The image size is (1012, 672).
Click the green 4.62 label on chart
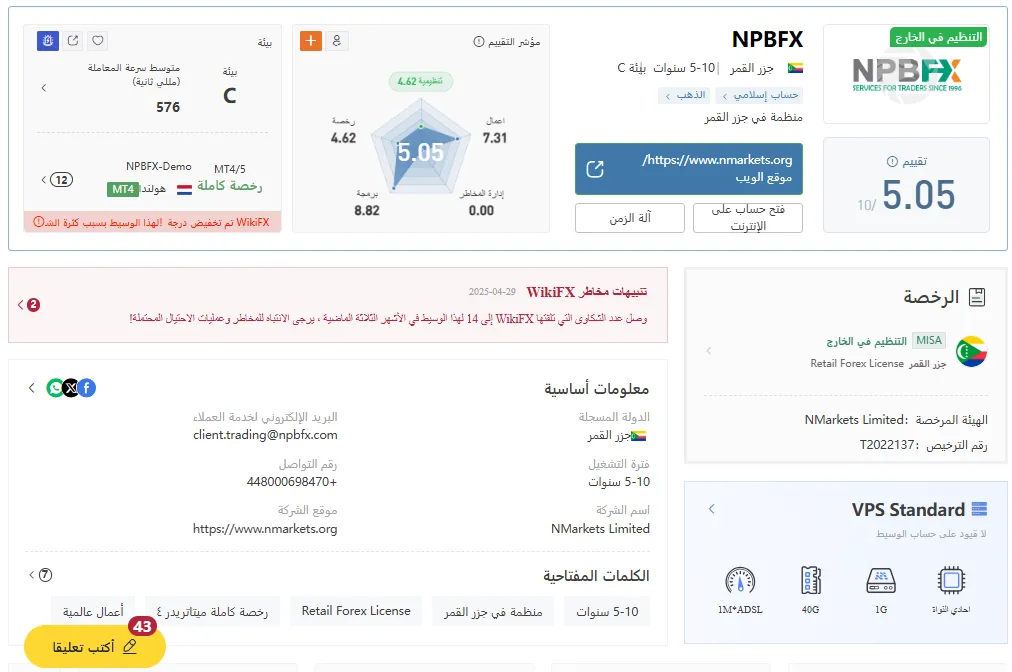click(420, 81)
